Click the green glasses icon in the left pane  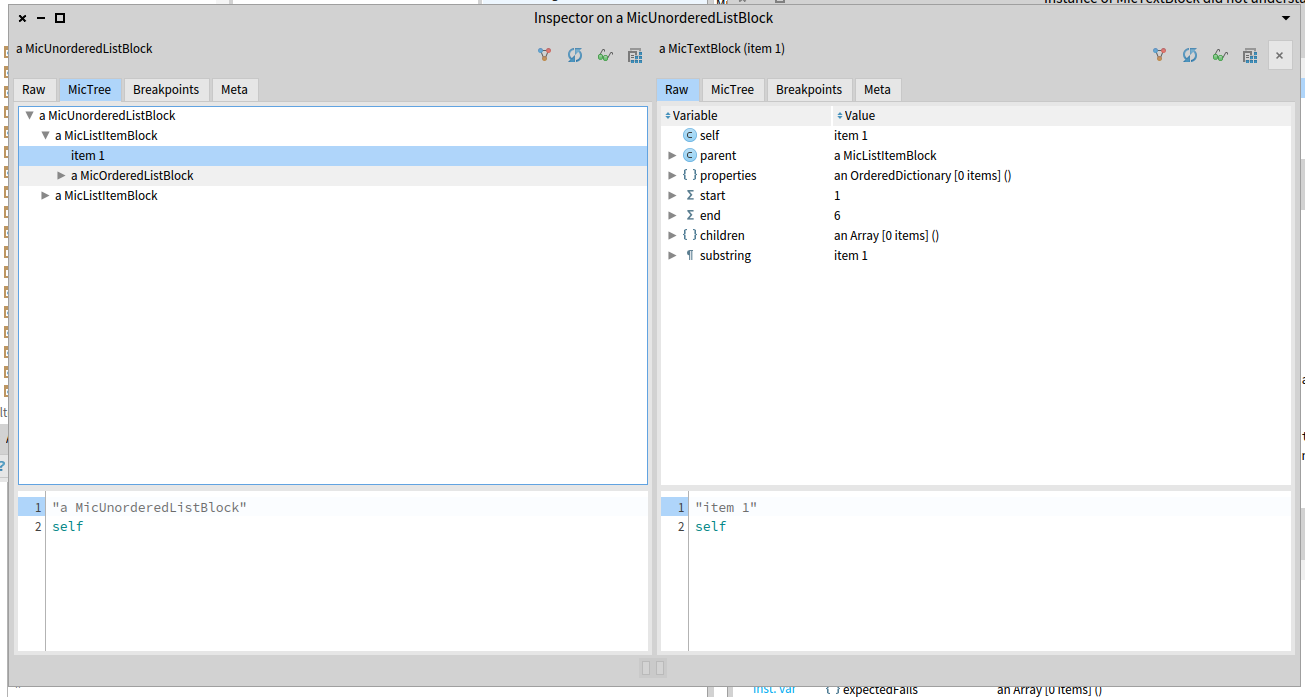605,55
